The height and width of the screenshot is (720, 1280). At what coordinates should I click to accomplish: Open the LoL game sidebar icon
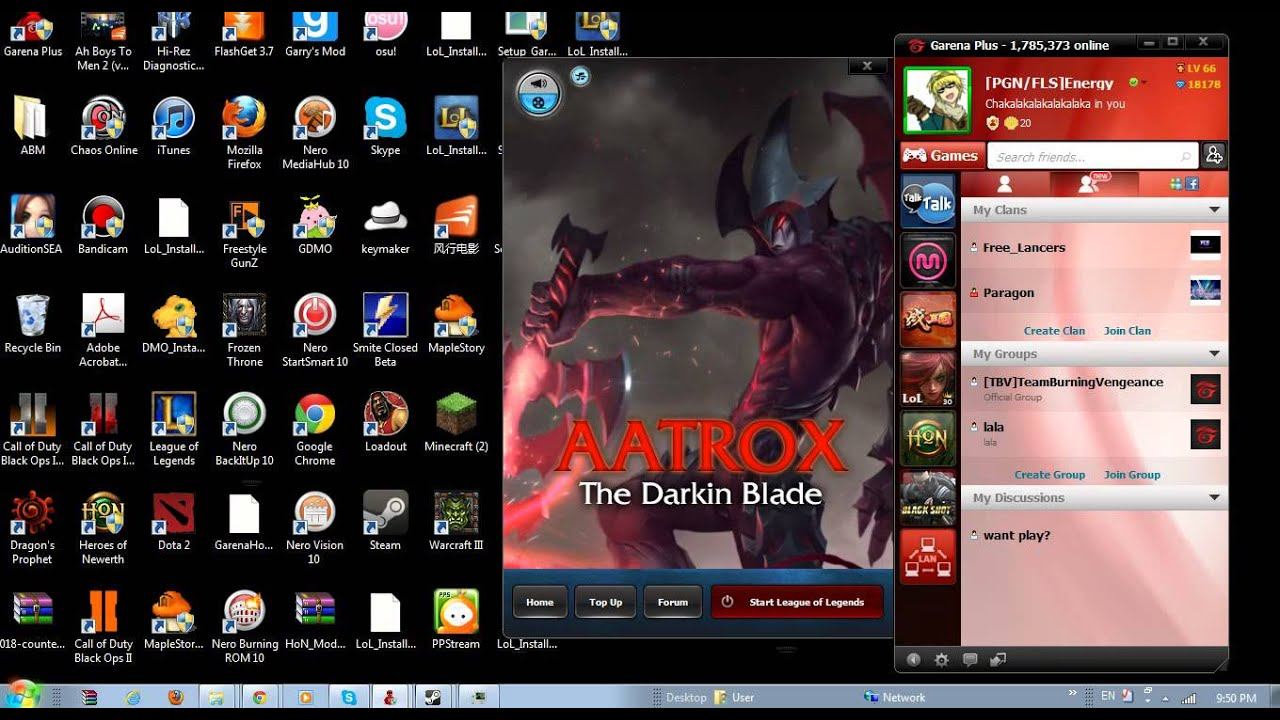tap(929, 379)
